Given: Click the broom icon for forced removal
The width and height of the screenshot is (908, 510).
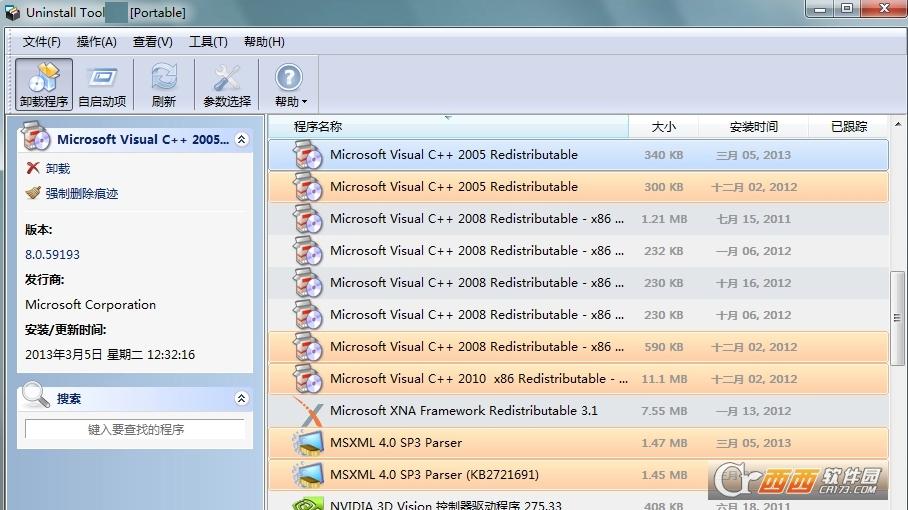Looking at the screenshot, I should (x=33, y=193).
